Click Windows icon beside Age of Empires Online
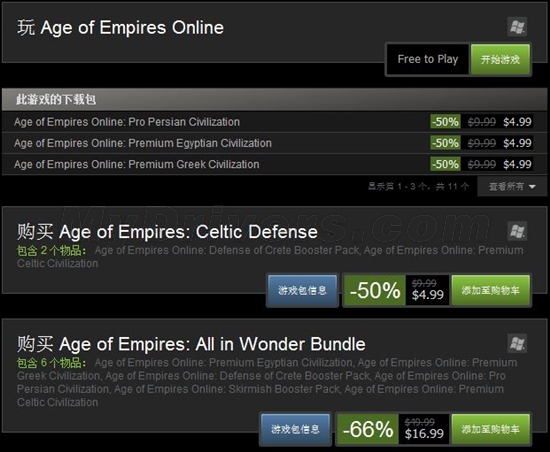 coord(517,27)
